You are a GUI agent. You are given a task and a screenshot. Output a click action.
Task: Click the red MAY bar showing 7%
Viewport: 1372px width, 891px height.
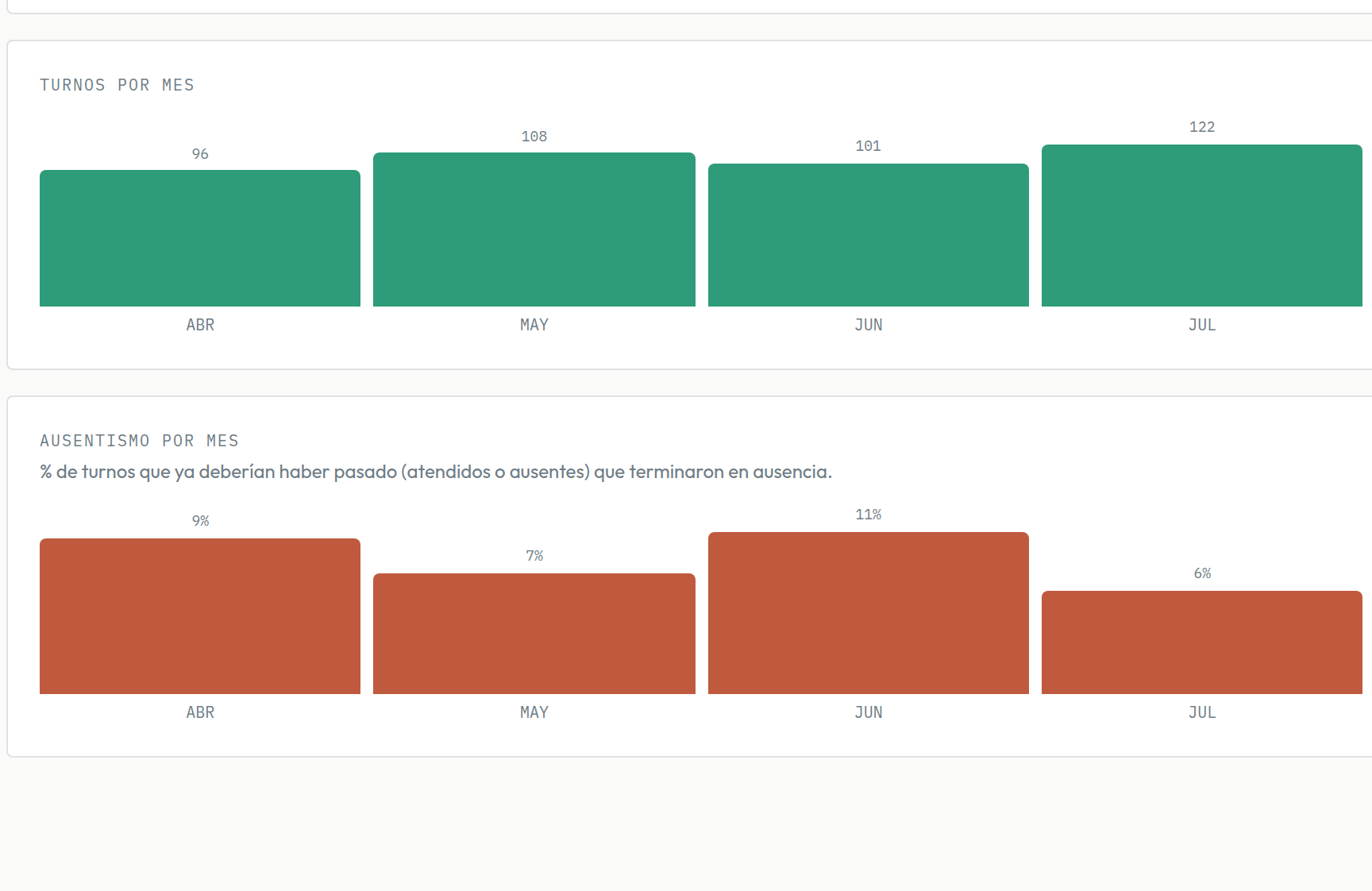[534, 634]
